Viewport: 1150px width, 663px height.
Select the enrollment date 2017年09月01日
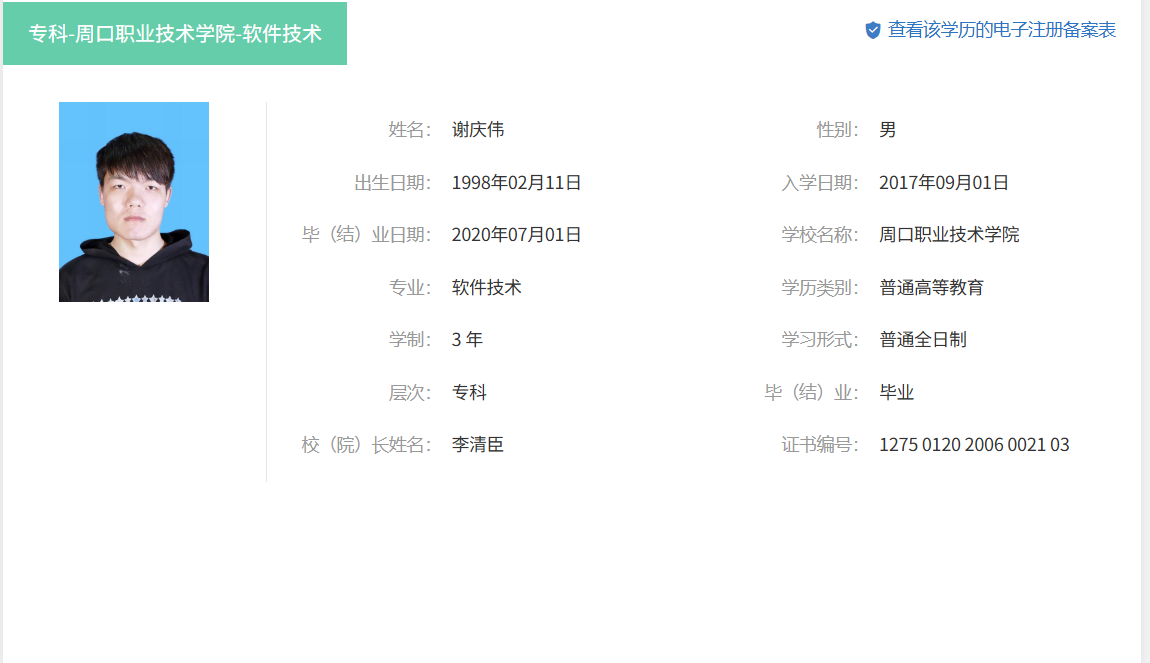[944, 183]
